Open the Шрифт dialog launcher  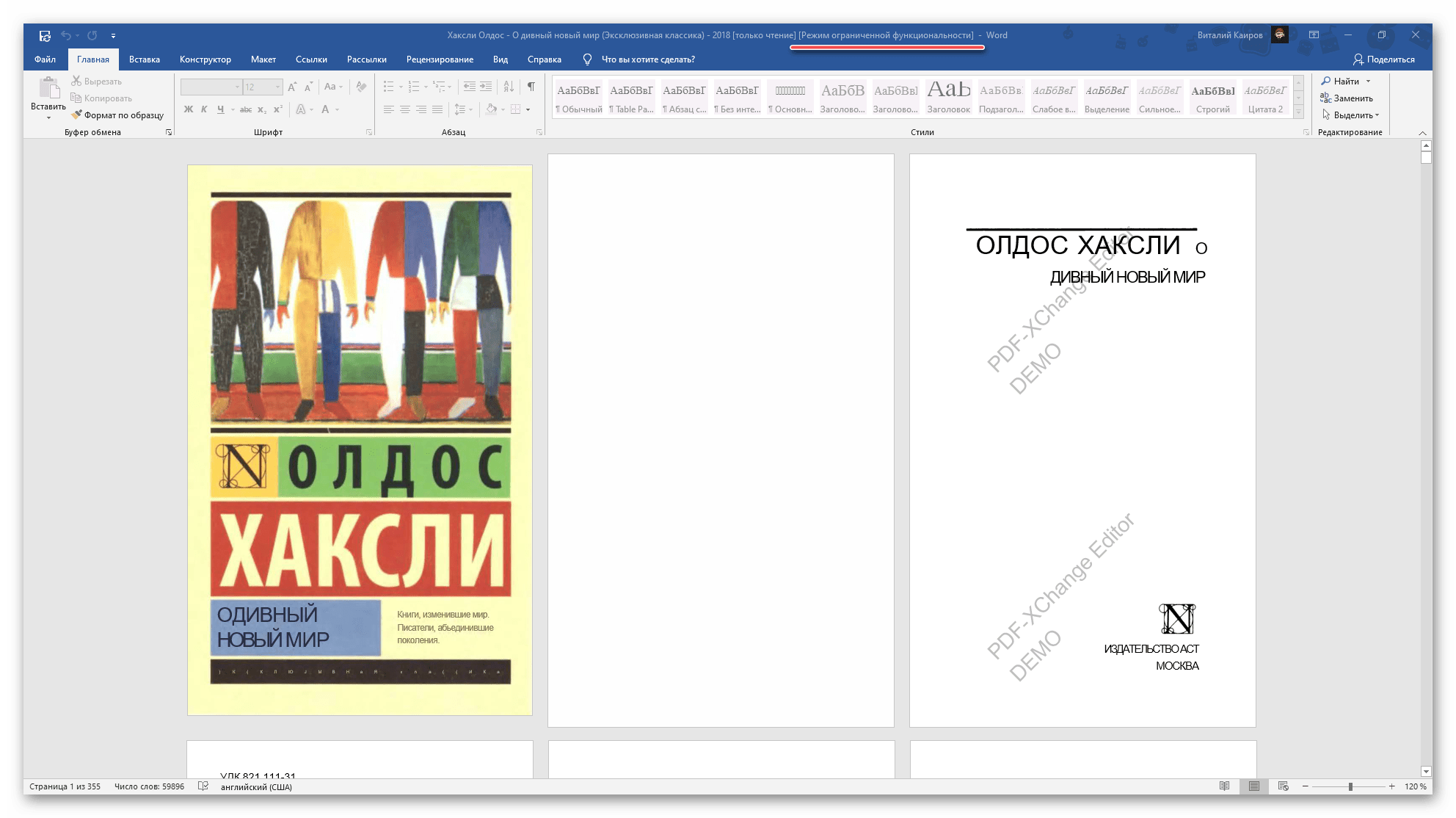tap(369, 132)
